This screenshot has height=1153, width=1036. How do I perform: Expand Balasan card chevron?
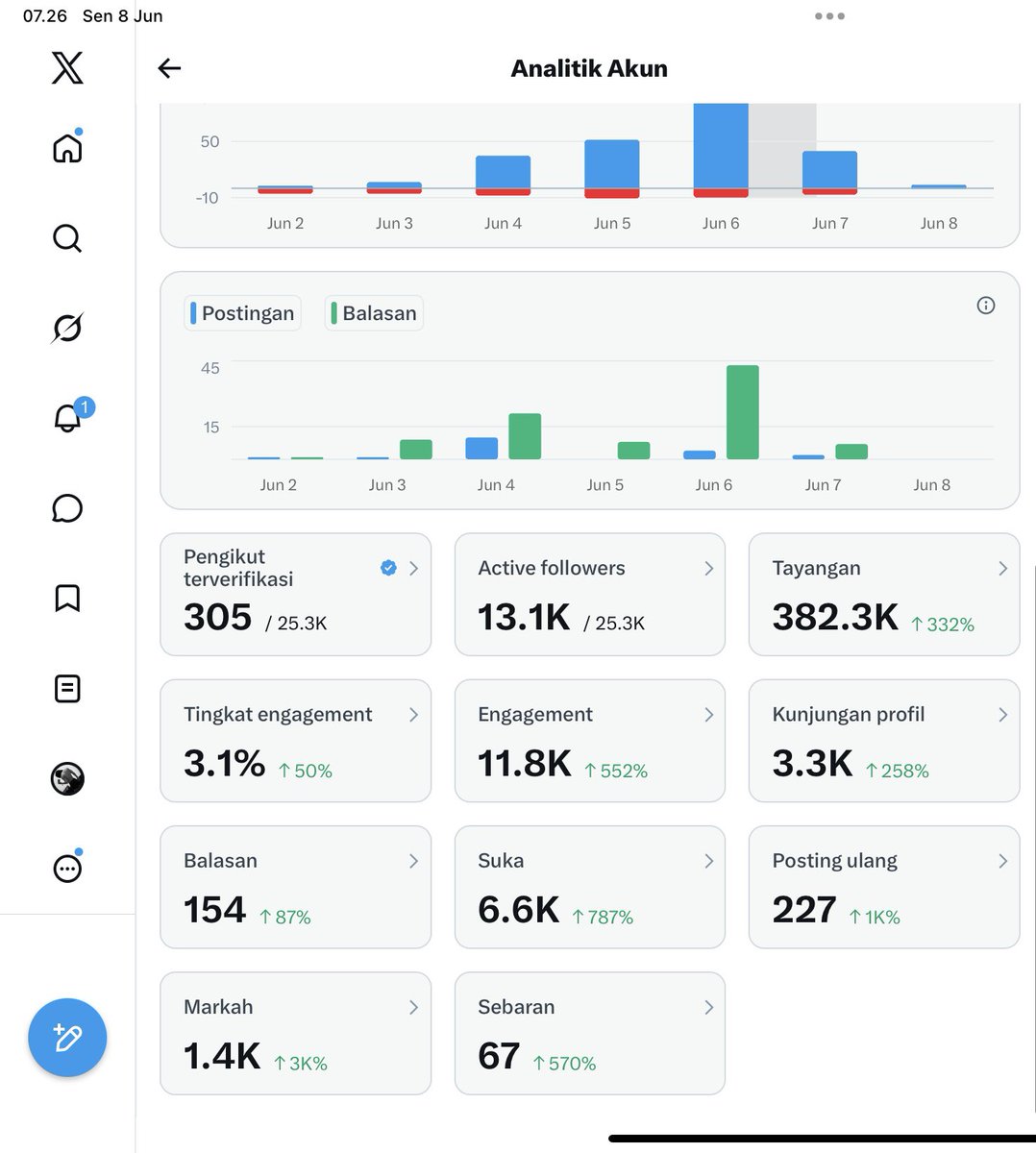click(x=413, y=861)
